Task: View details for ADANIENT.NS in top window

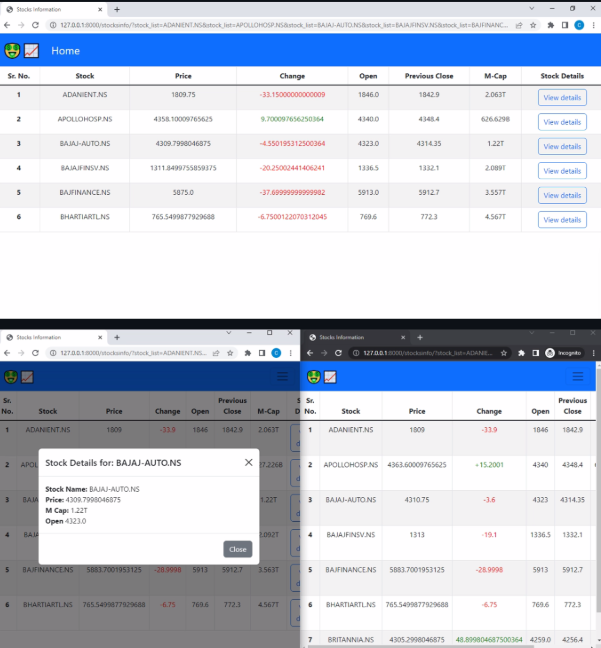Action: 562,98
